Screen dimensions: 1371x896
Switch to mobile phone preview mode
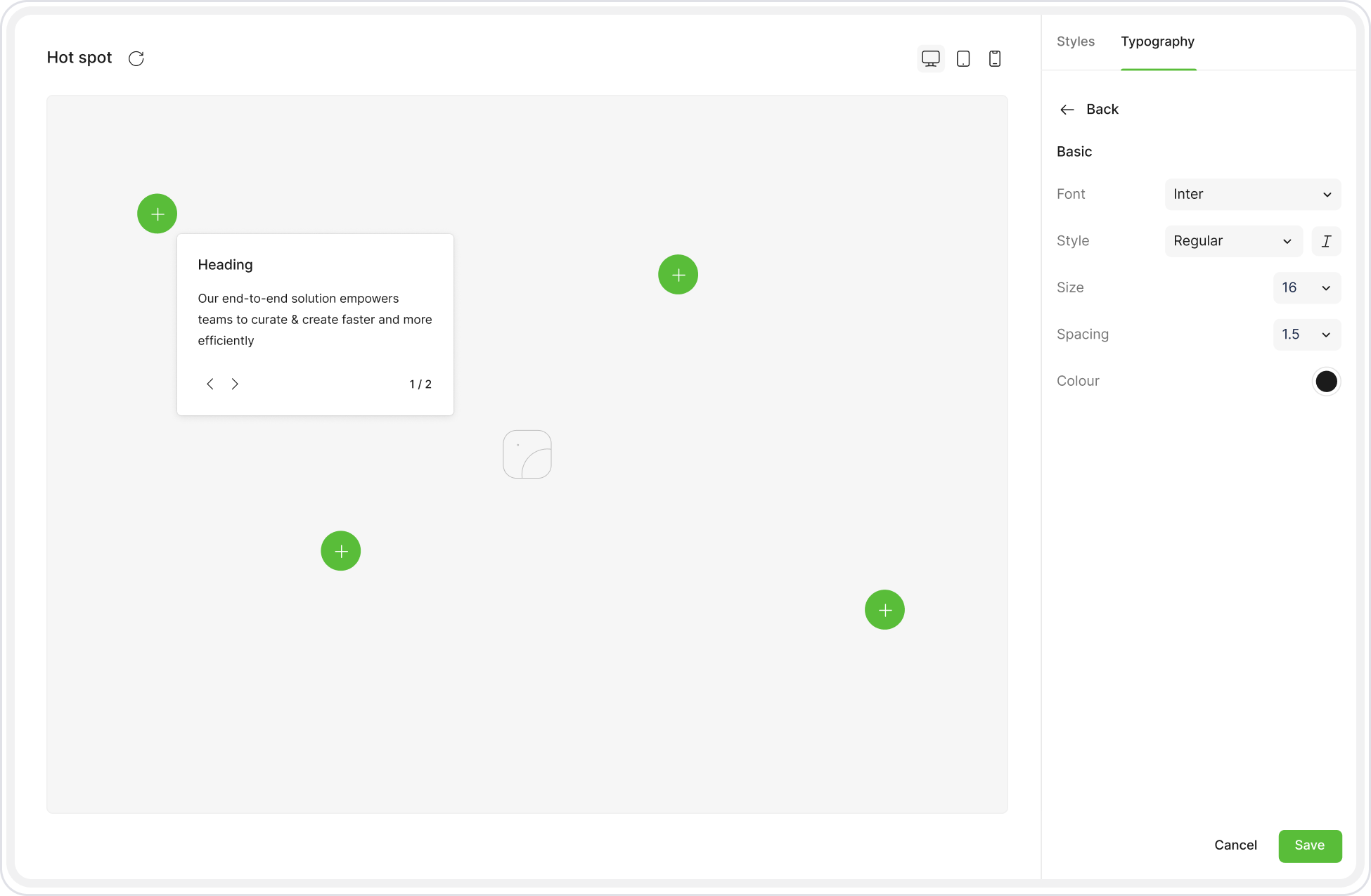[994, 58]
